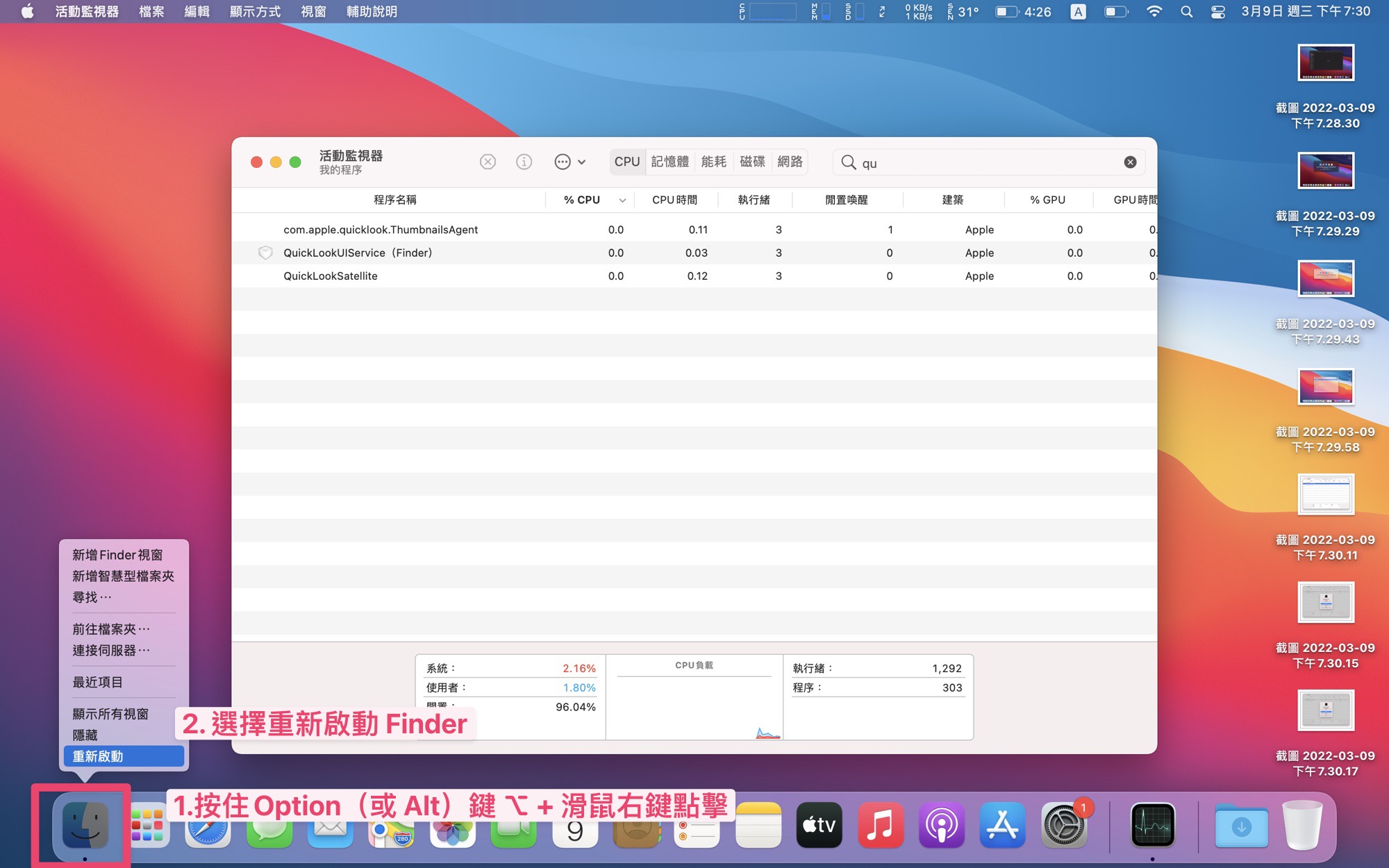Click the battery icon in the menu bar
The width and height of the screenshot is (1389, 868).
point(1116,11)
